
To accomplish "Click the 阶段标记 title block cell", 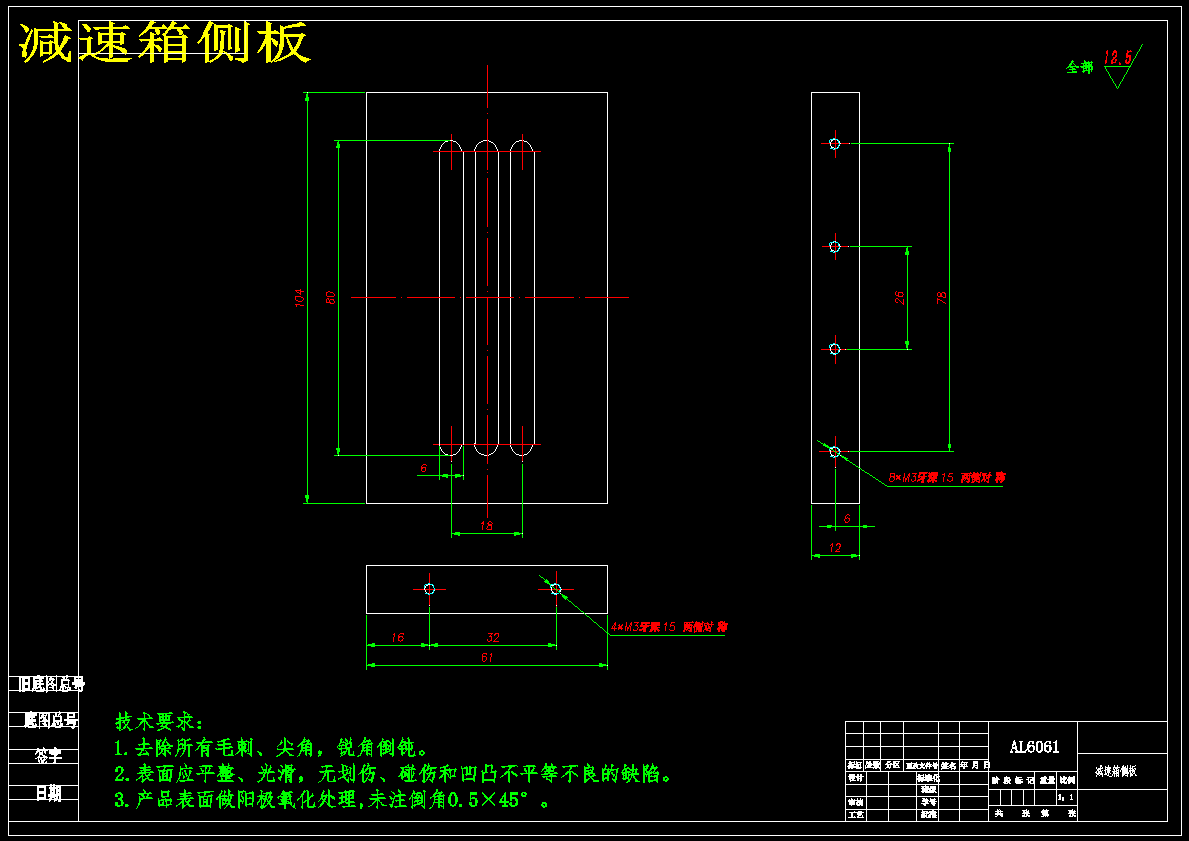I will (1012, 780).
